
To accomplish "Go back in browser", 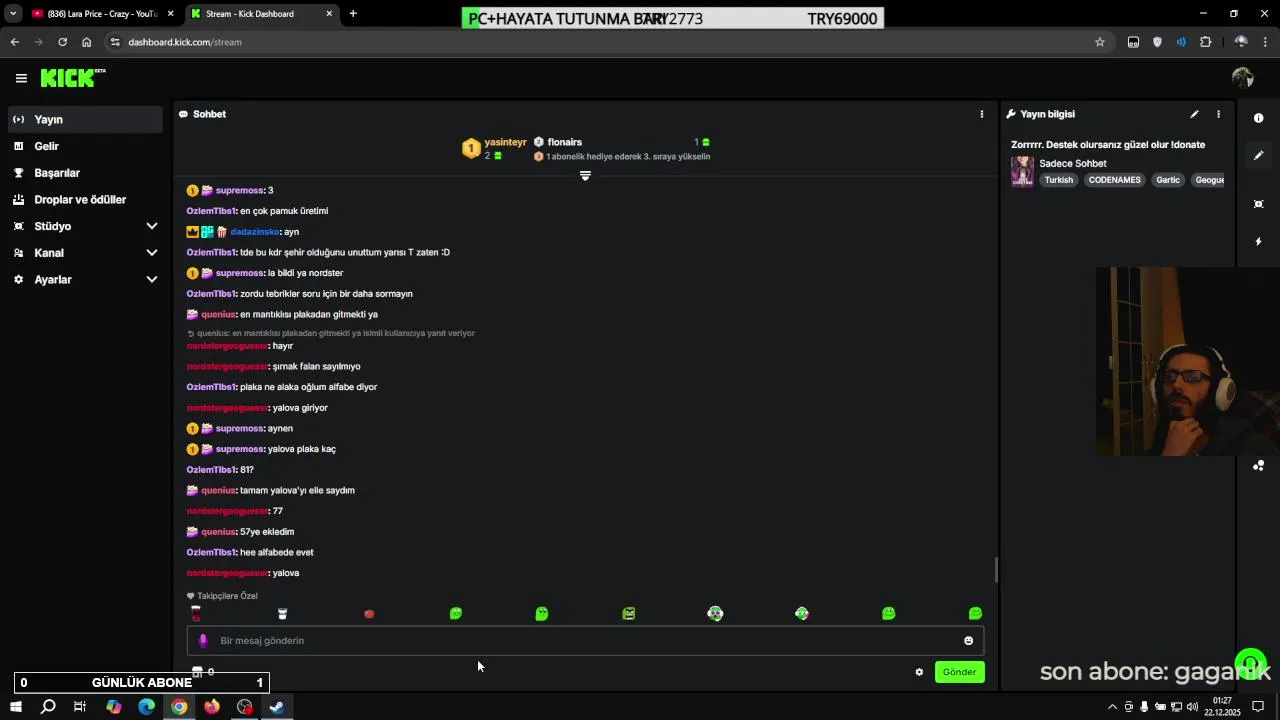I will (x=14, y=42).
